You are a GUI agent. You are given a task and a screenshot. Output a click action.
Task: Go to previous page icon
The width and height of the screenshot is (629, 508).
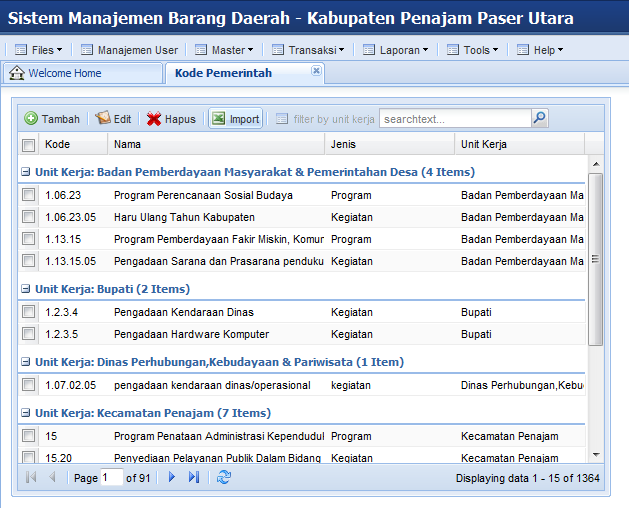(x=52, y=477)
